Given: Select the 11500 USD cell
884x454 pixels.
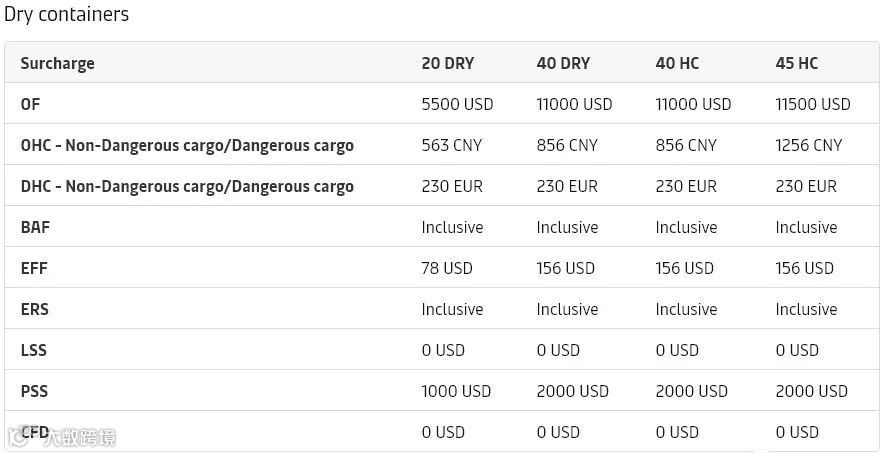Looking at the screenshot, I should point(812,104).
